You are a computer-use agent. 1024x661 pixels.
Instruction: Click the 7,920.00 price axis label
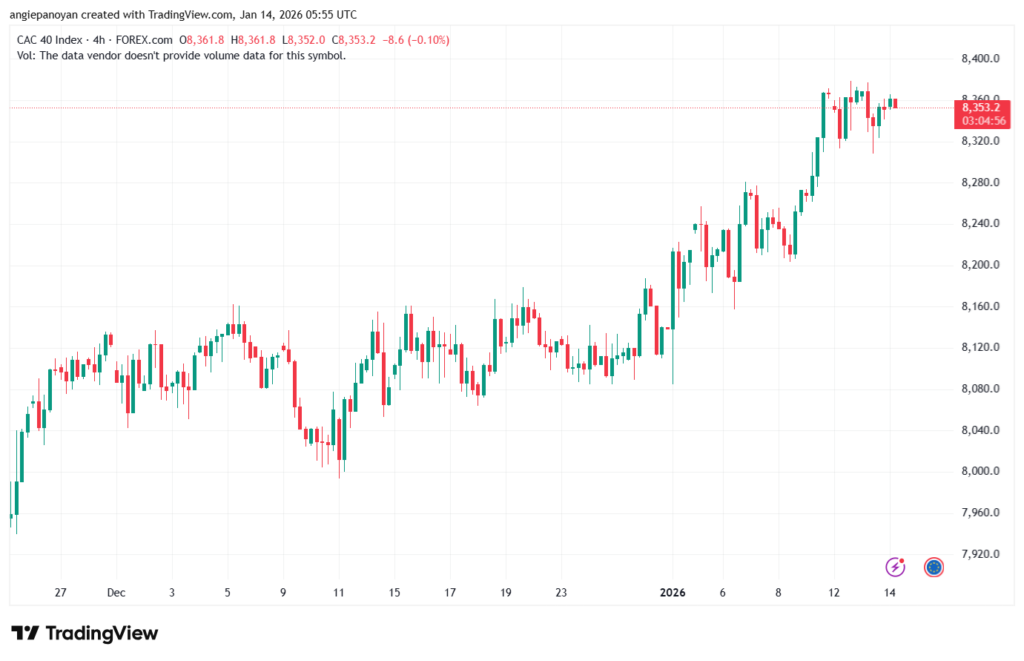tap(981, 553)
